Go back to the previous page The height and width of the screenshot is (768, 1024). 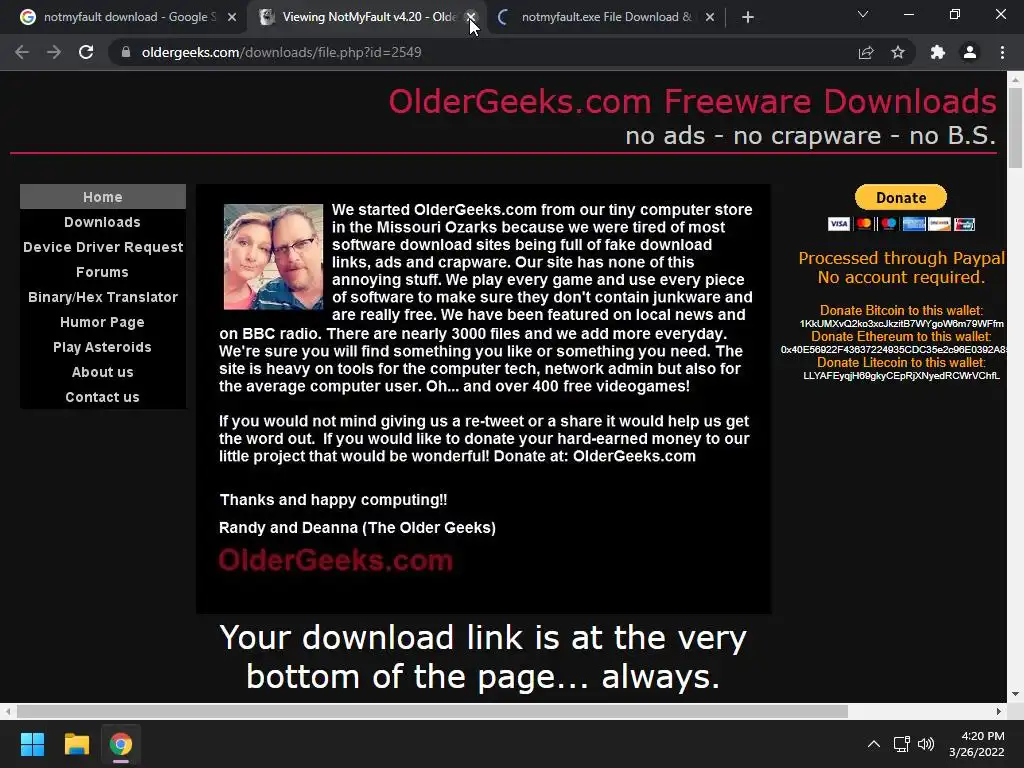22,52
